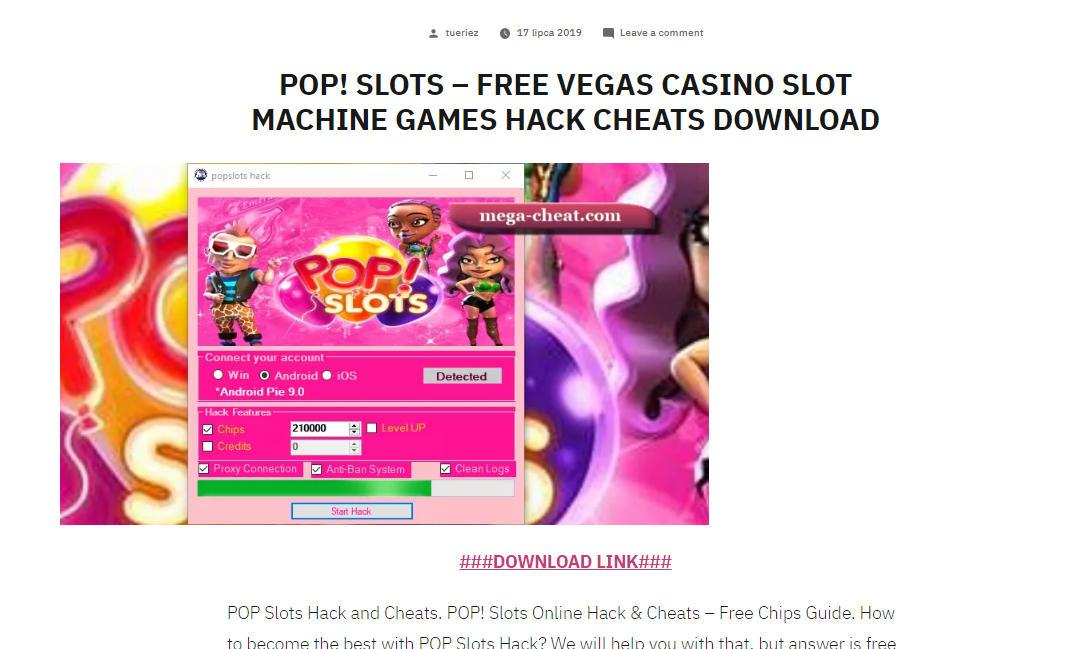Click the Credits amount spinner arrows
The image size is (1087, 649).
point(354,447)
